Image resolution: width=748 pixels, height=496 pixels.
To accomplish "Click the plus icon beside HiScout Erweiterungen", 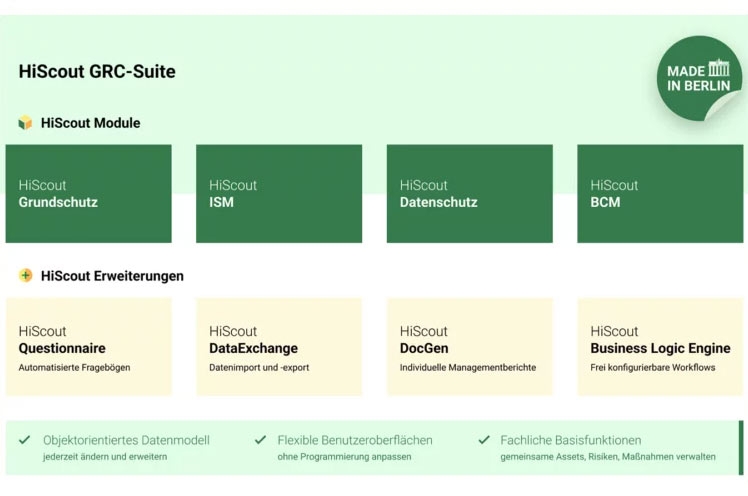I will (25, 275).
